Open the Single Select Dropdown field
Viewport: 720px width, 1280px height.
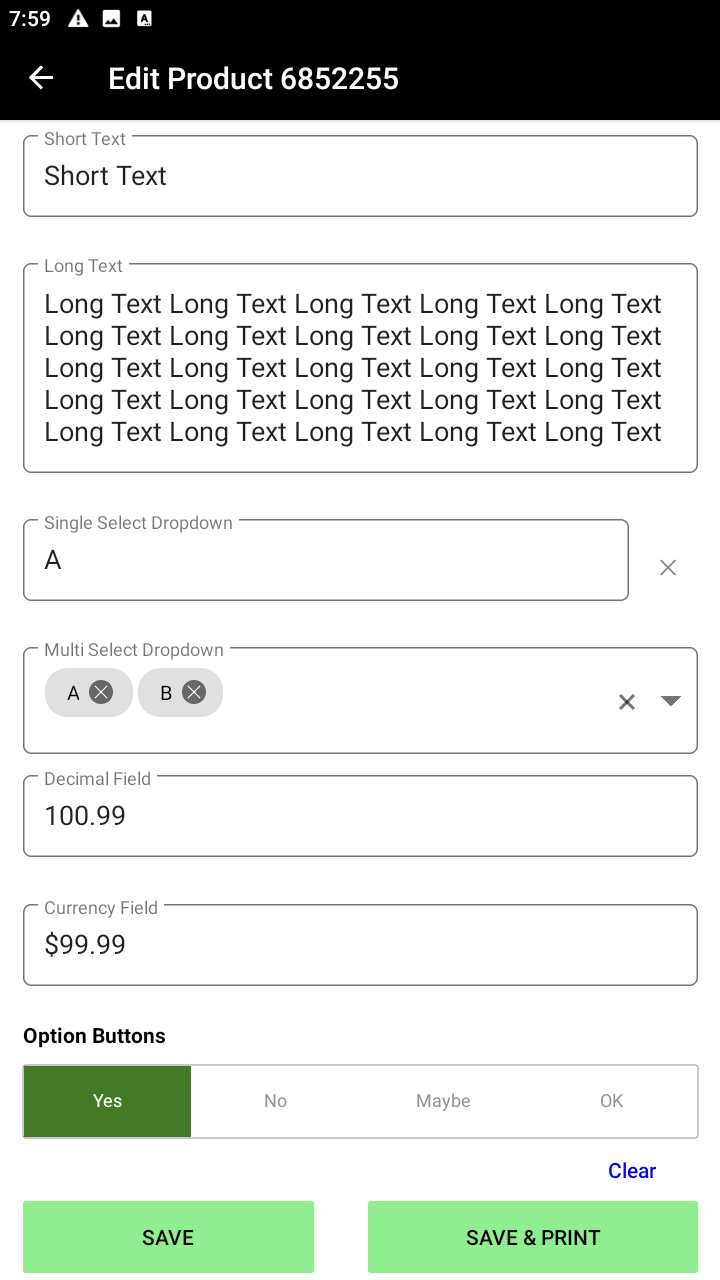point(325,560)
